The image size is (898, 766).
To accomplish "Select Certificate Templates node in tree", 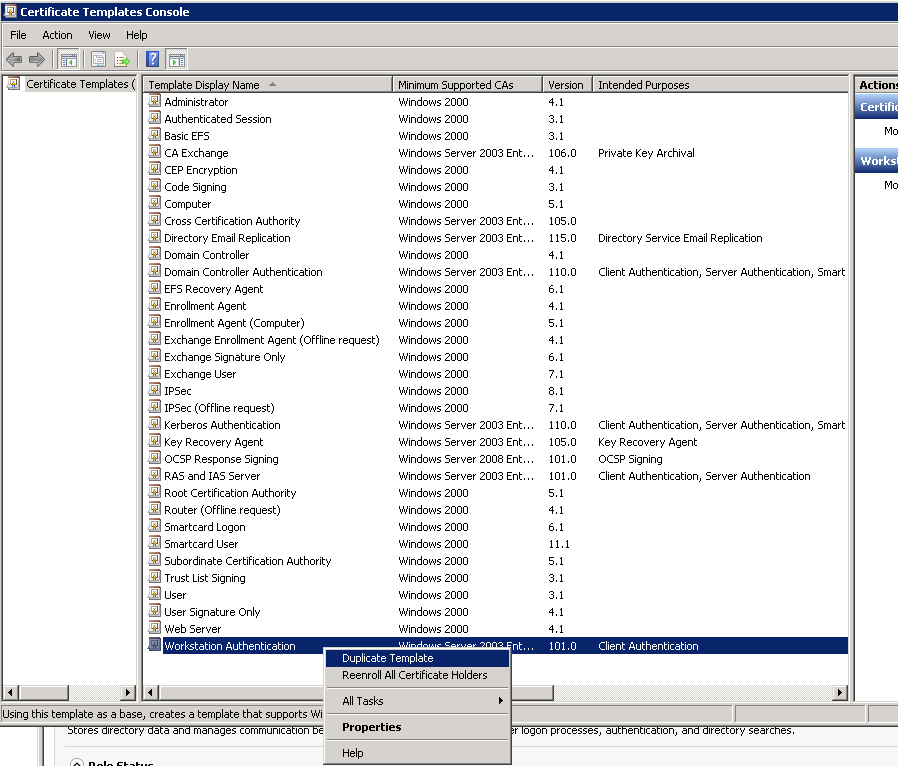I will pos(79,84).
